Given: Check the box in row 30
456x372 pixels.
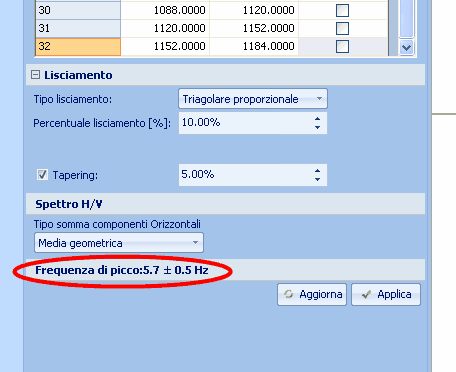Looking at the screenshot, I should (342, 10).
